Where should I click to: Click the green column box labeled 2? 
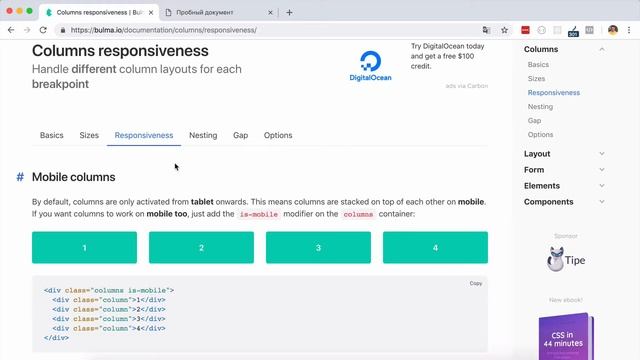tap(201, 247)
